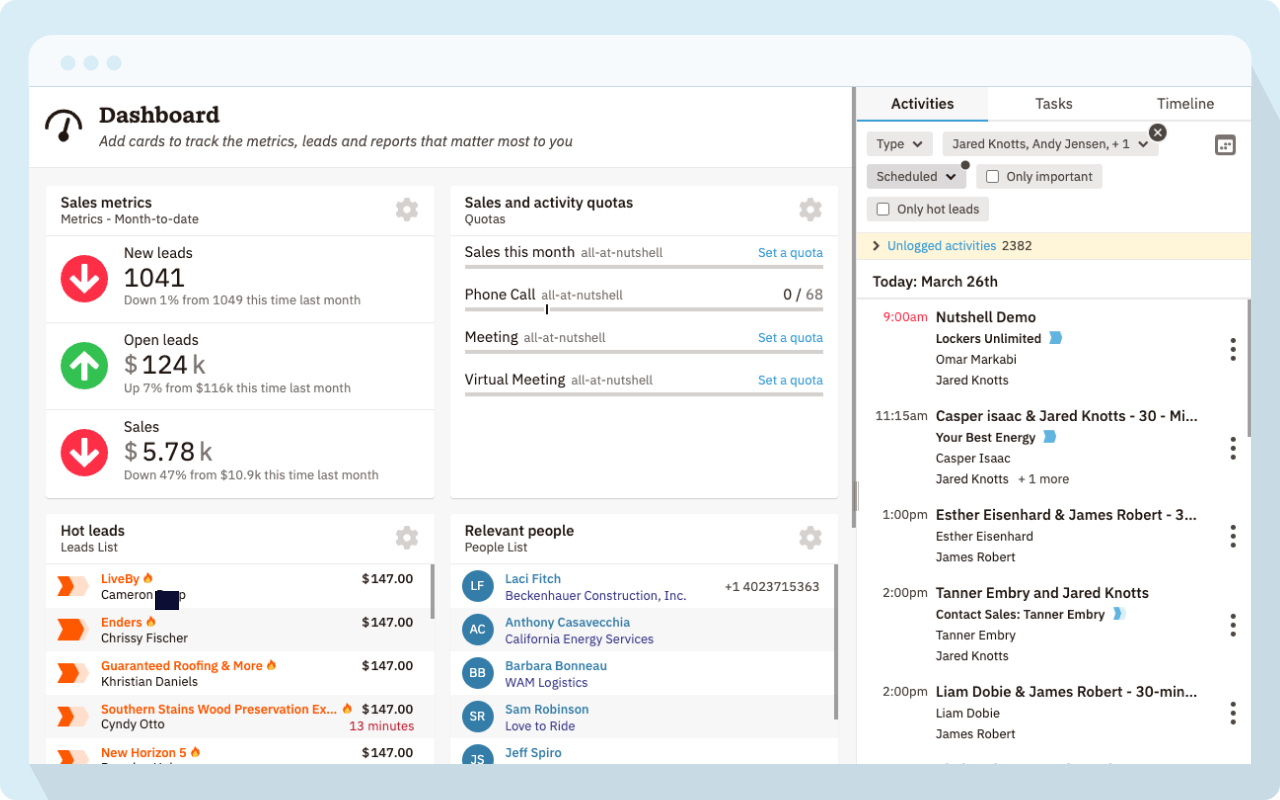Open Sales metrics card settings gear
1280x800 pixels.
pyautogui.click(x=406, y=210)
